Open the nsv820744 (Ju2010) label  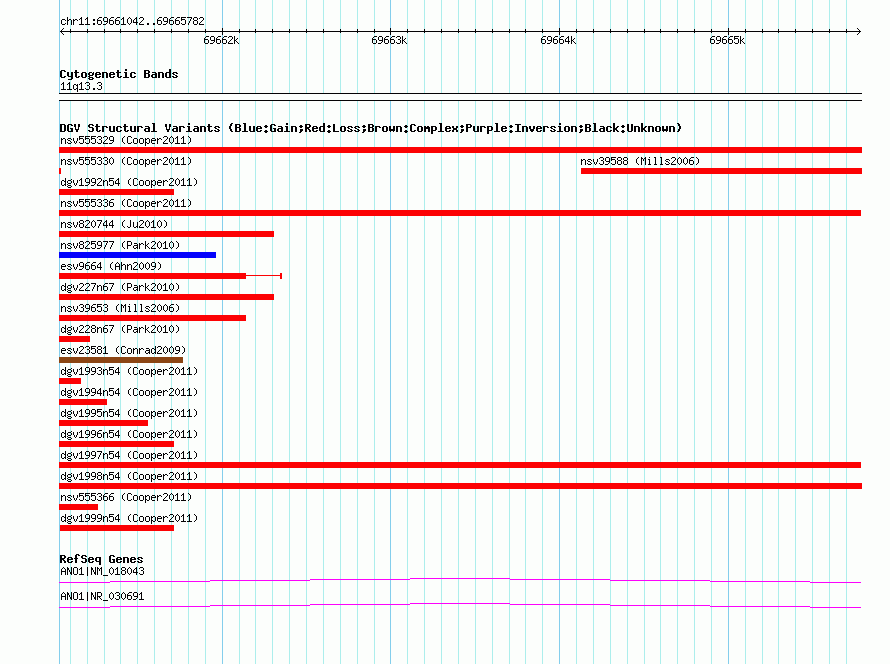tap(114, 224)
